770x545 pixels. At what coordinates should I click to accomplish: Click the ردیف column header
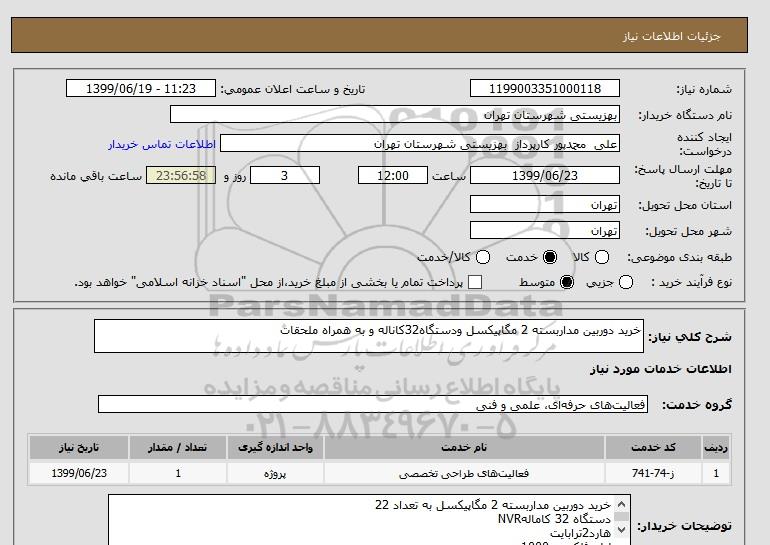click(716, 447)
